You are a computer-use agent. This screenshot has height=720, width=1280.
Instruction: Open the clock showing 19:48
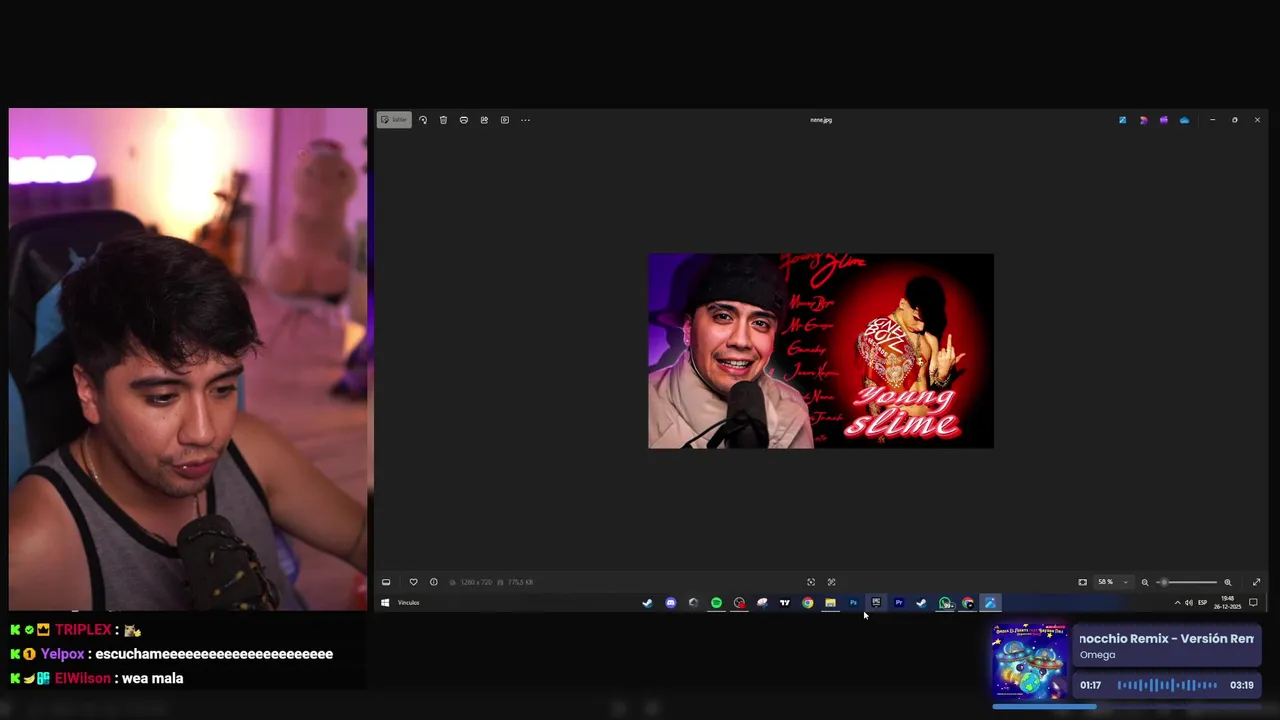coord(1228,603)
